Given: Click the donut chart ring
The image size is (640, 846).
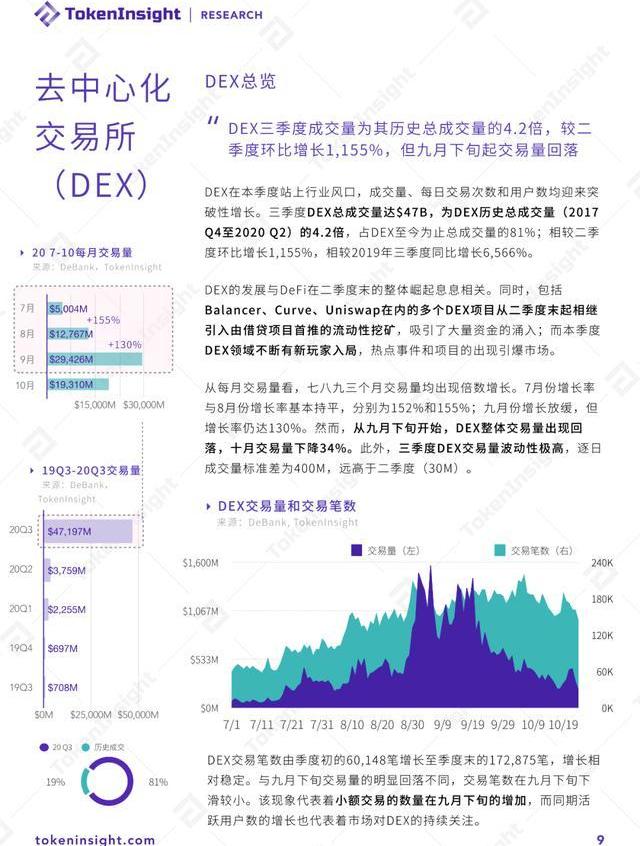Looking at the screenshot, I should [x=107, y=782].
